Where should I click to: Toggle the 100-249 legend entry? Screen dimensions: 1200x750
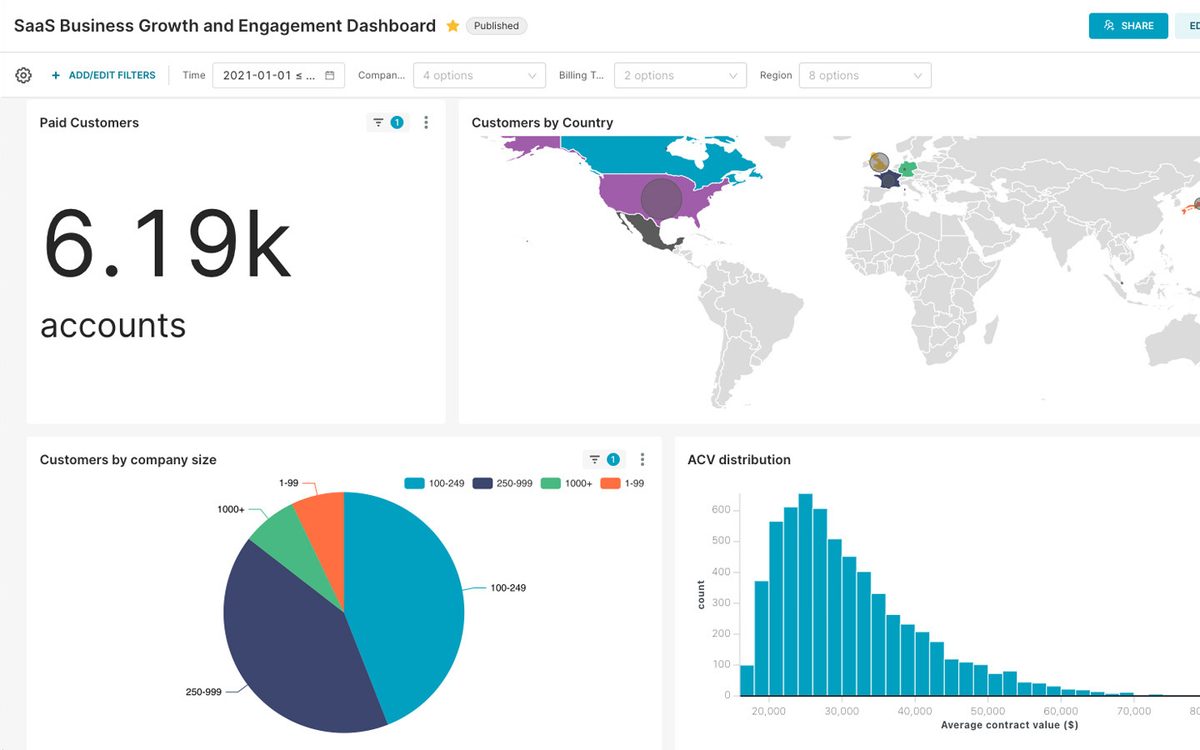434,483
